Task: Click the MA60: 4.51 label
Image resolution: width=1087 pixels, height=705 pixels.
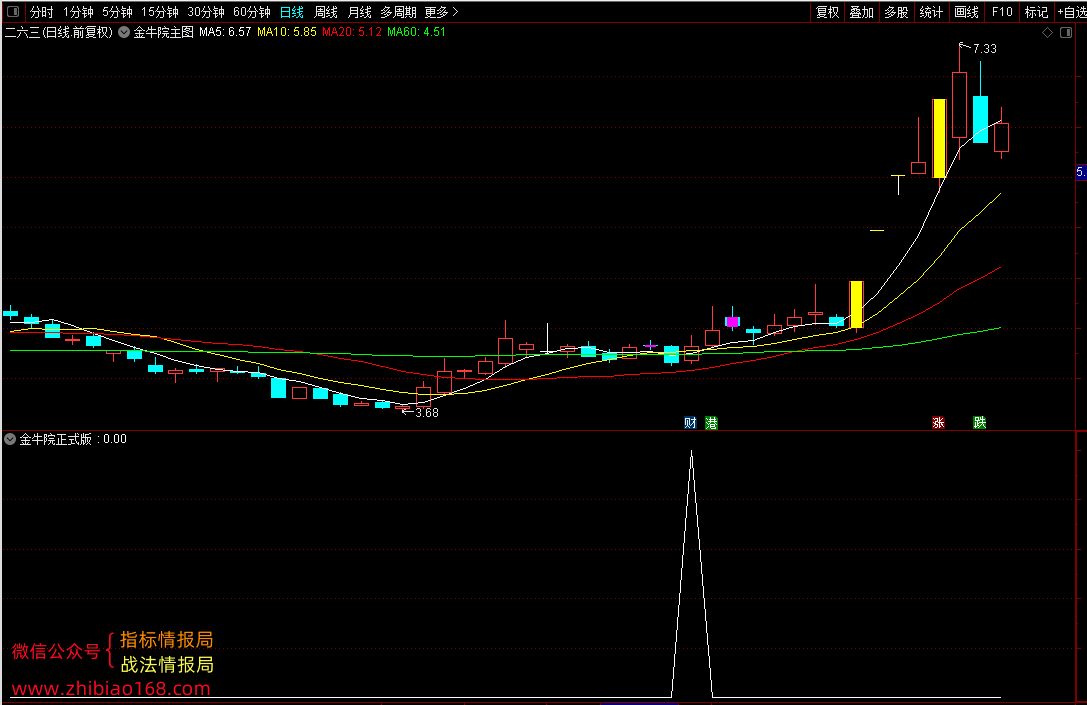Action: [417, 32]
